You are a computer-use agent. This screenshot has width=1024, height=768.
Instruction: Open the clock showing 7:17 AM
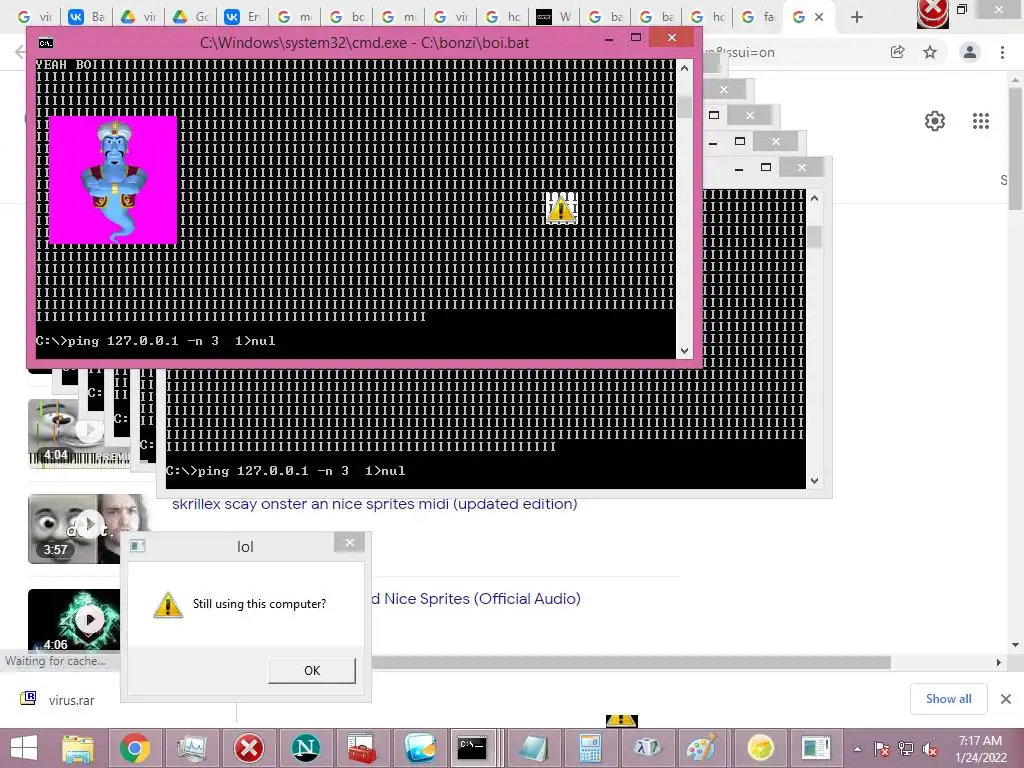(980, 749)
